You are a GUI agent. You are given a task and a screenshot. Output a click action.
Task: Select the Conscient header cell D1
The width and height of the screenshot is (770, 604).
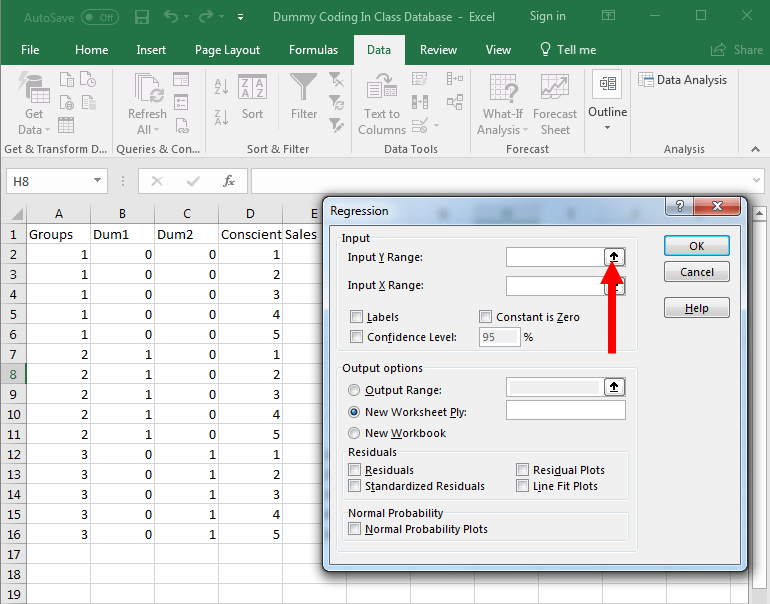(x=250, y=234)
